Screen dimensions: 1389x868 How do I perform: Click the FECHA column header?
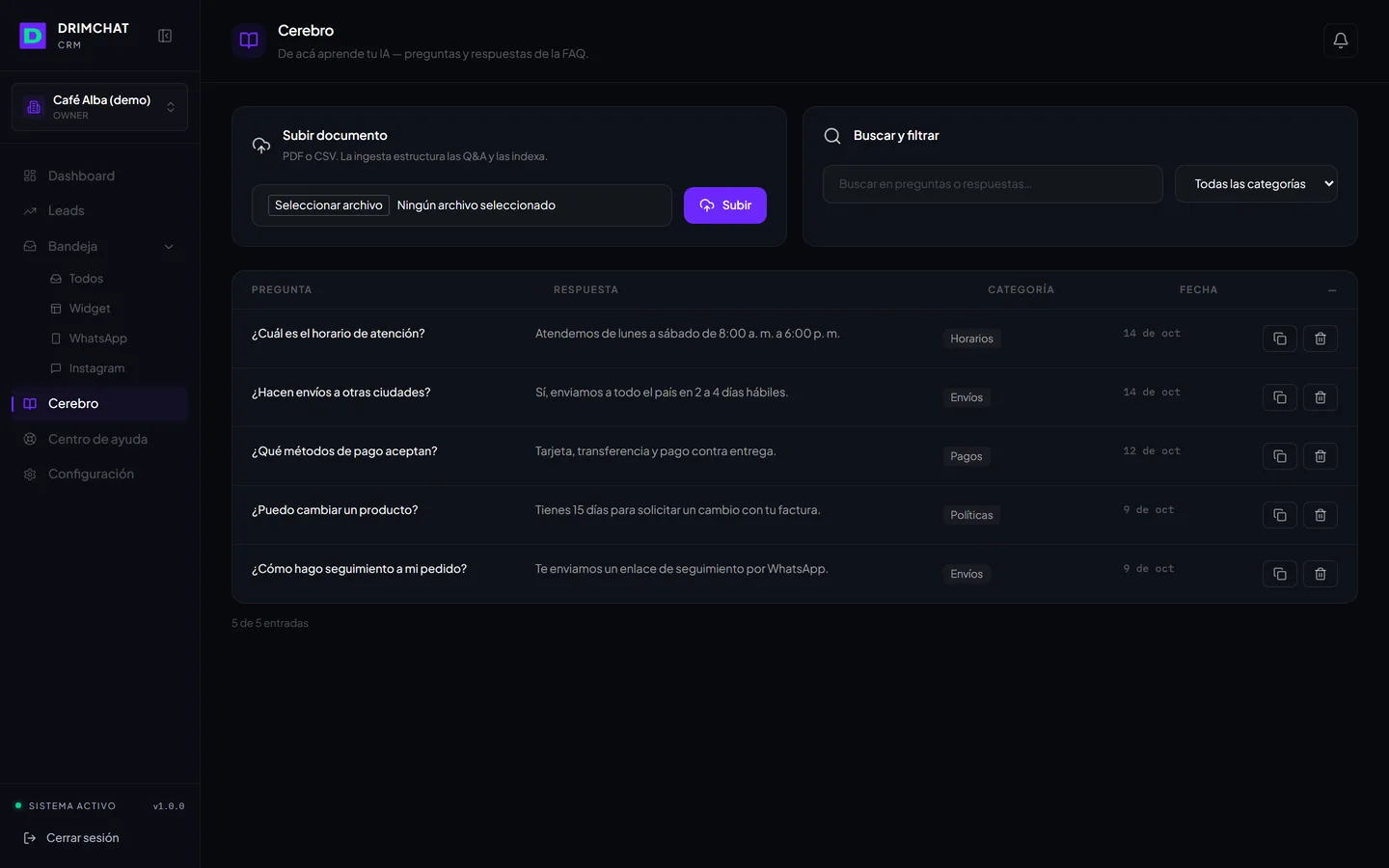[1198, 290]
